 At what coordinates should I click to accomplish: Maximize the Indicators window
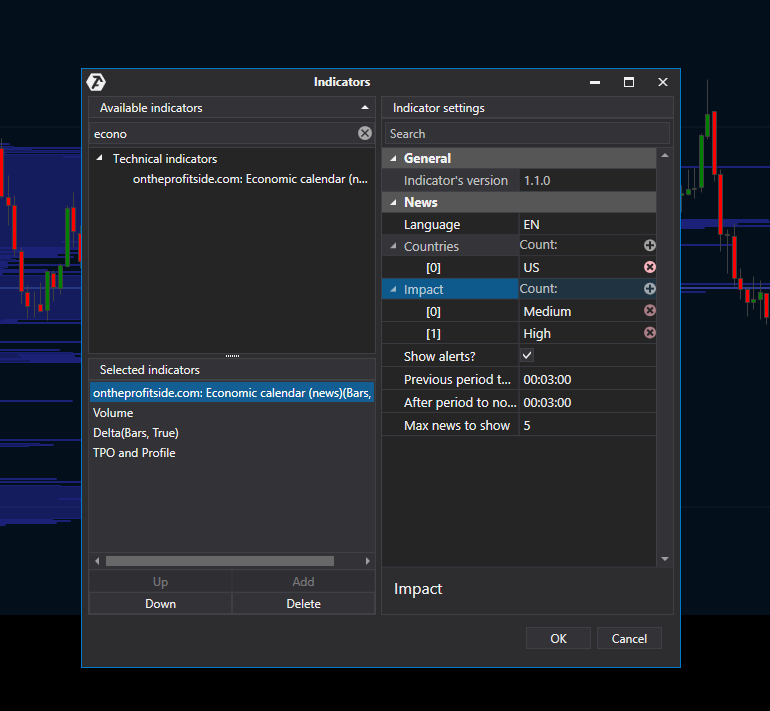tap(629, 82)
